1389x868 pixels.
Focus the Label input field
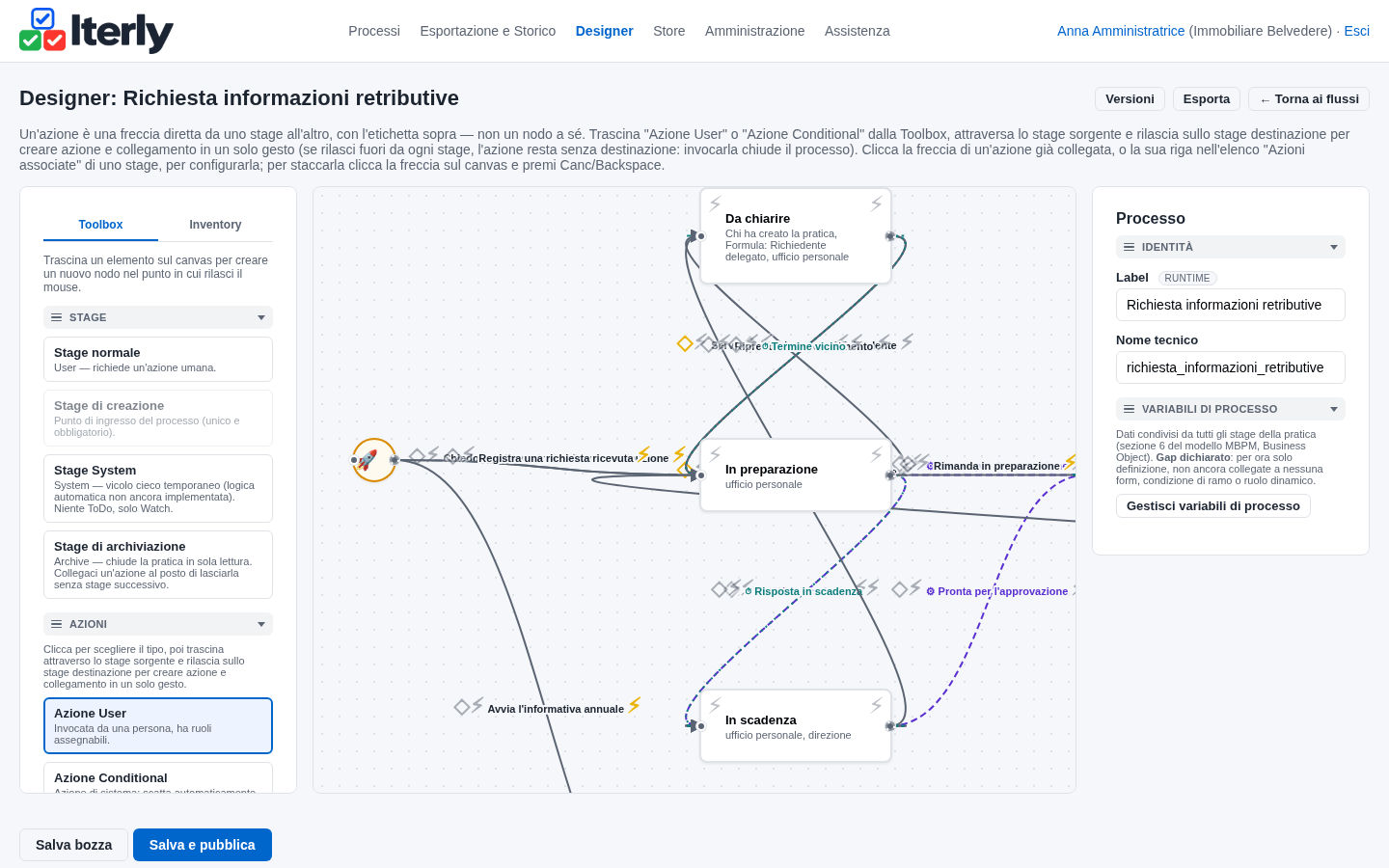tap(1231, 305)
